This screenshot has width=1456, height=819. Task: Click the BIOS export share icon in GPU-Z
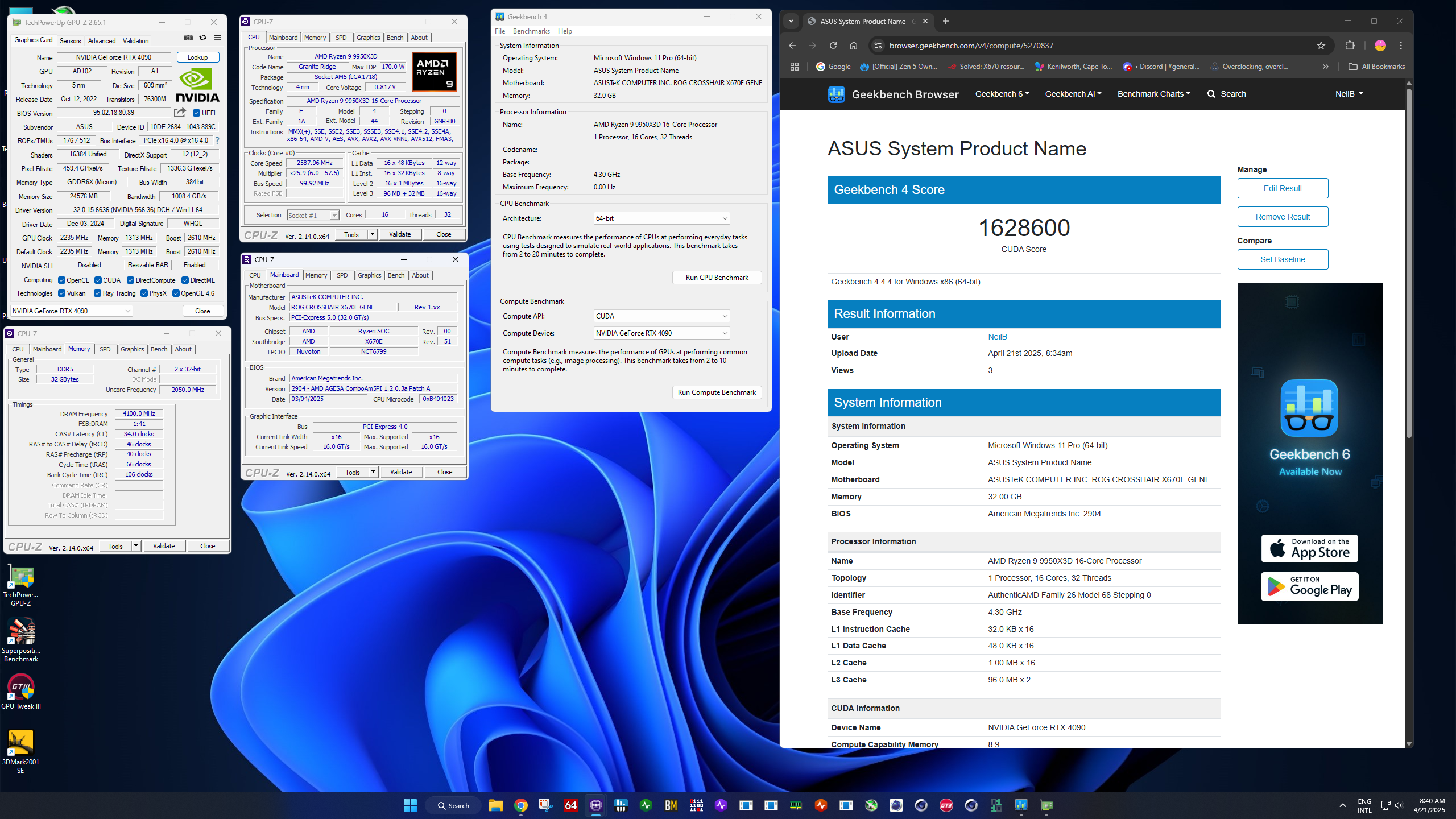180,113
